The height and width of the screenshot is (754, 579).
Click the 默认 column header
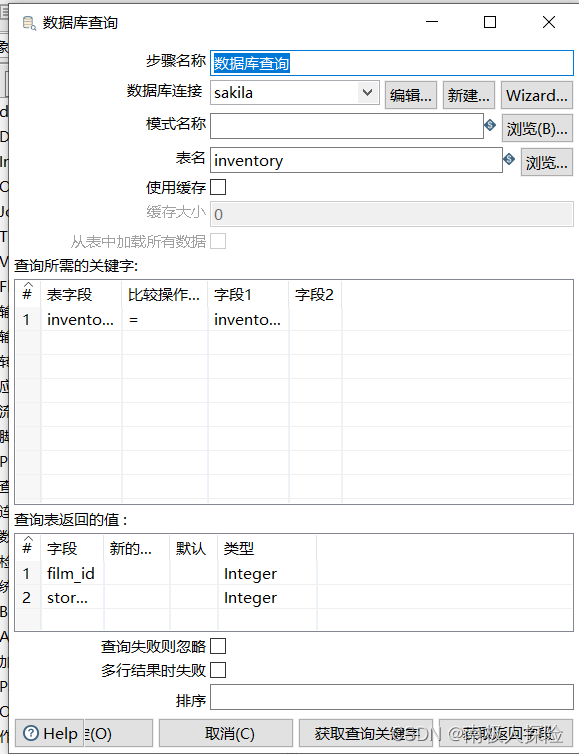[x=194, y=548]
